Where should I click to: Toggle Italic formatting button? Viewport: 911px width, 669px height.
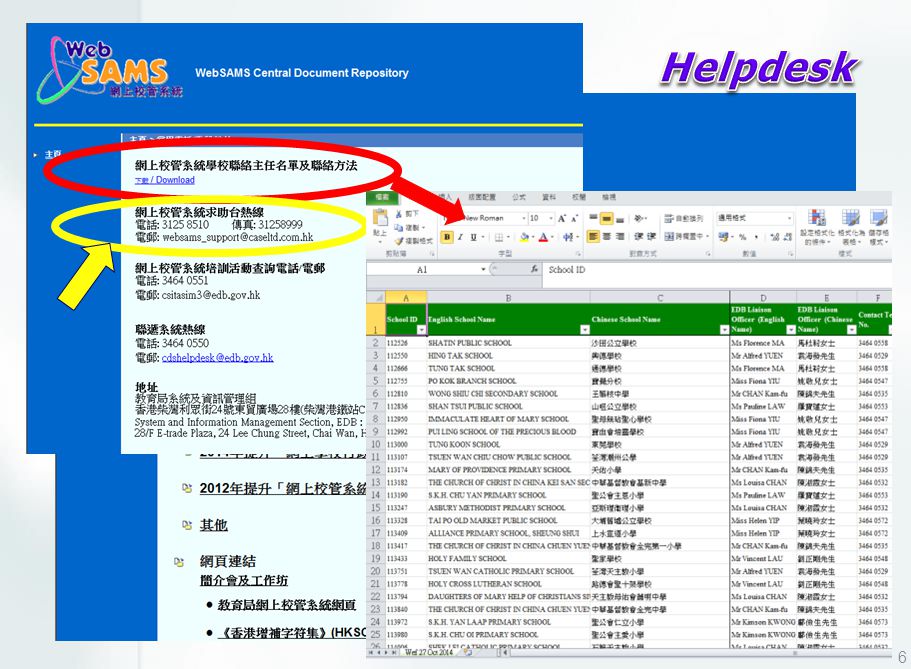pos(460,237)
